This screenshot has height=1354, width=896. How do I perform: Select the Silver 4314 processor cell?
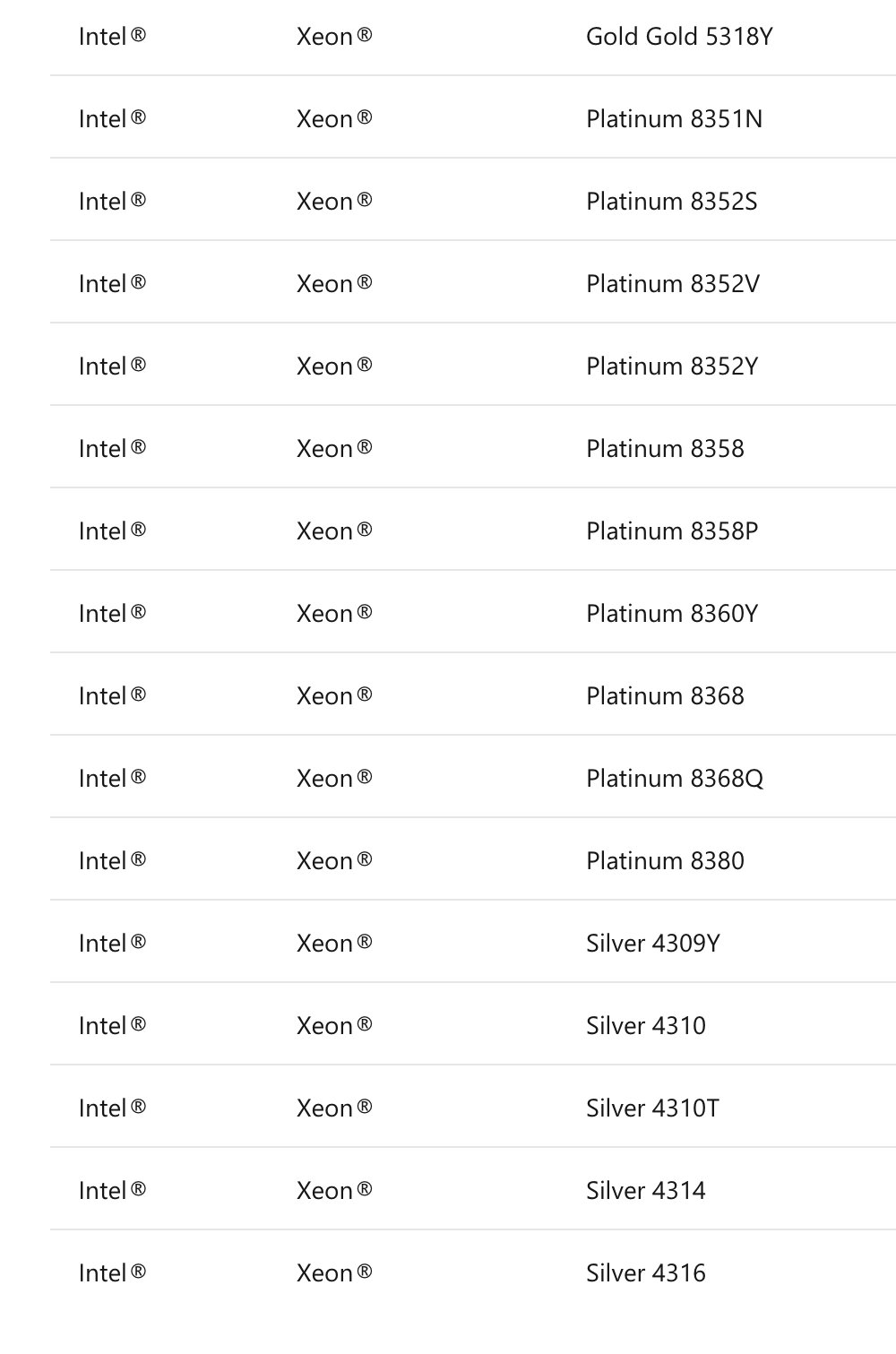[x=645, y=1191]
